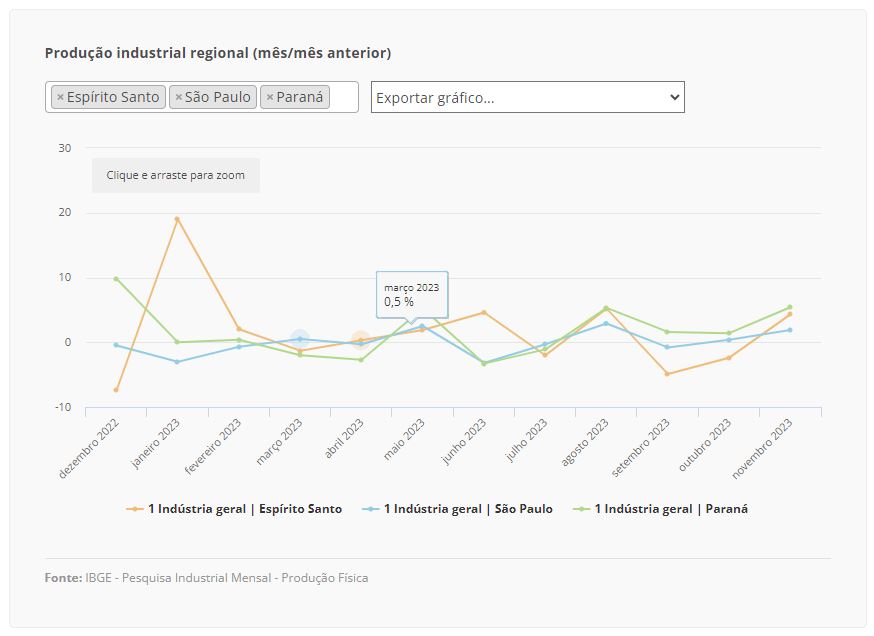Viewport: 874px width, 636px height.
Task: Click 'agosto 2023' axis label
Action: (584, 444)
